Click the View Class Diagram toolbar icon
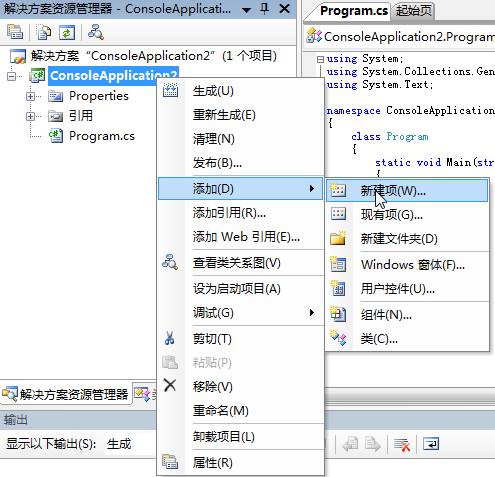 click(96, 32)
